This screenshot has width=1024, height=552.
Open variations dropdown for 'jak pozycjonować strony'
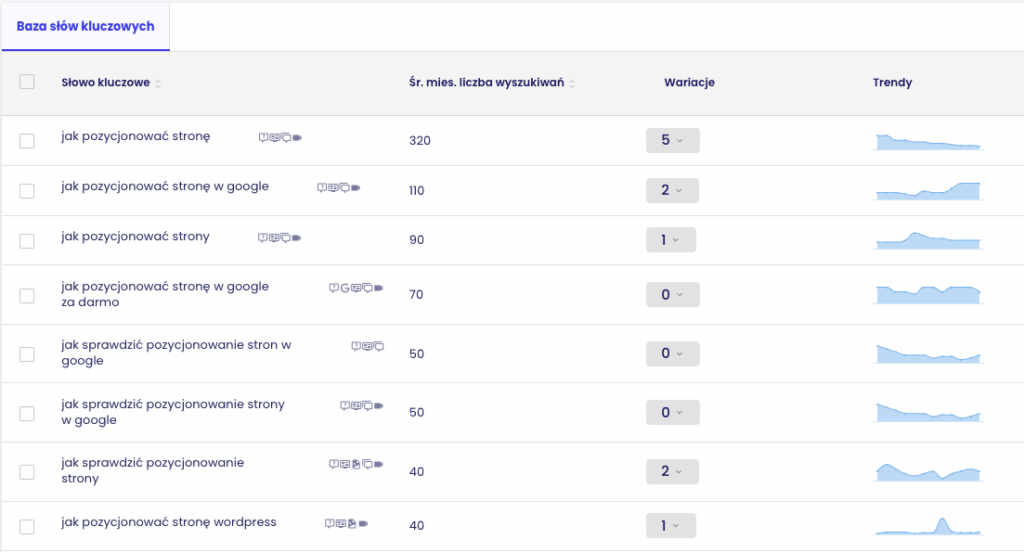[670, 240]
